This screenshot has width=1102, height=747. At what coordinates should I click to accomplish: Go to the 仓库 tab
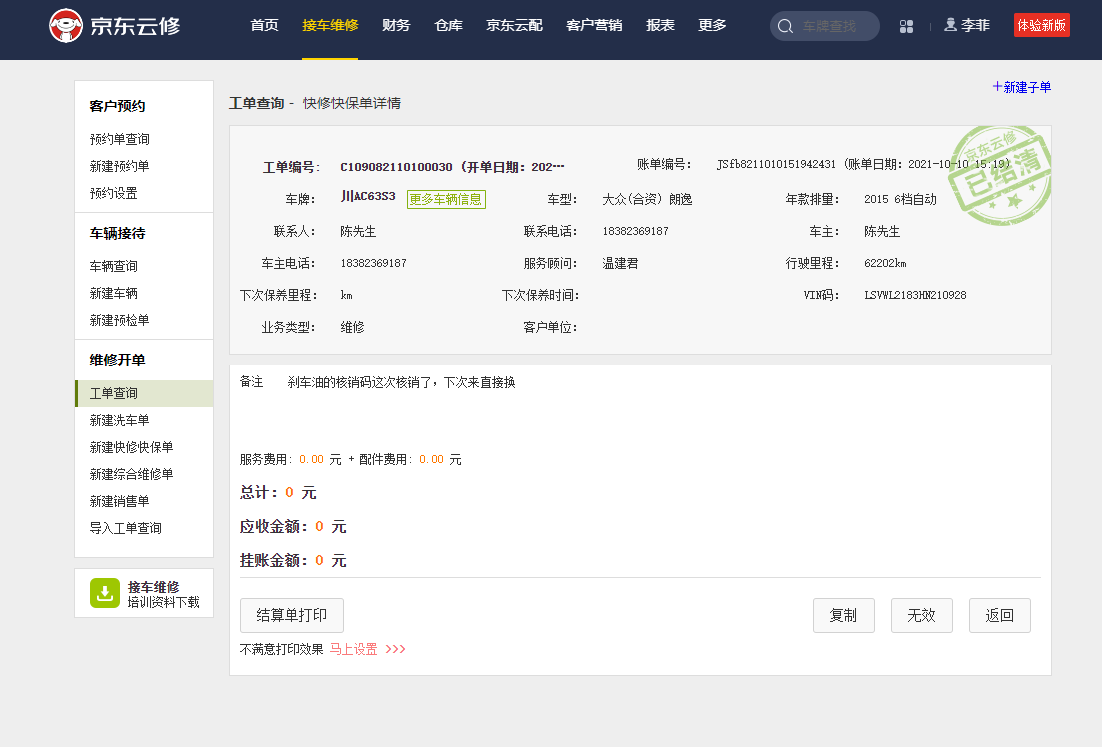pyautogui.click(x=449, y=26)
